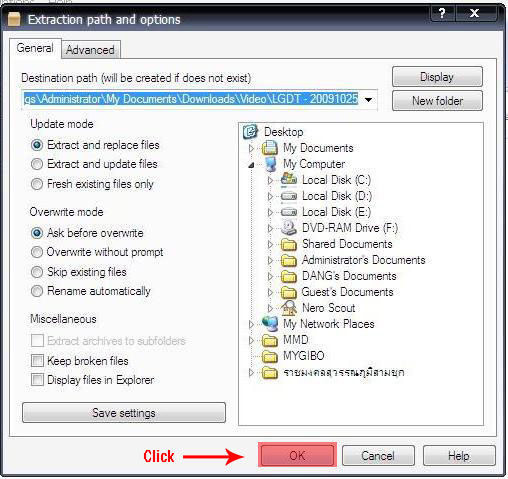Click the Nero Scout icon
This screenshot has width=508, height=479.
click(x=289, y=308)
